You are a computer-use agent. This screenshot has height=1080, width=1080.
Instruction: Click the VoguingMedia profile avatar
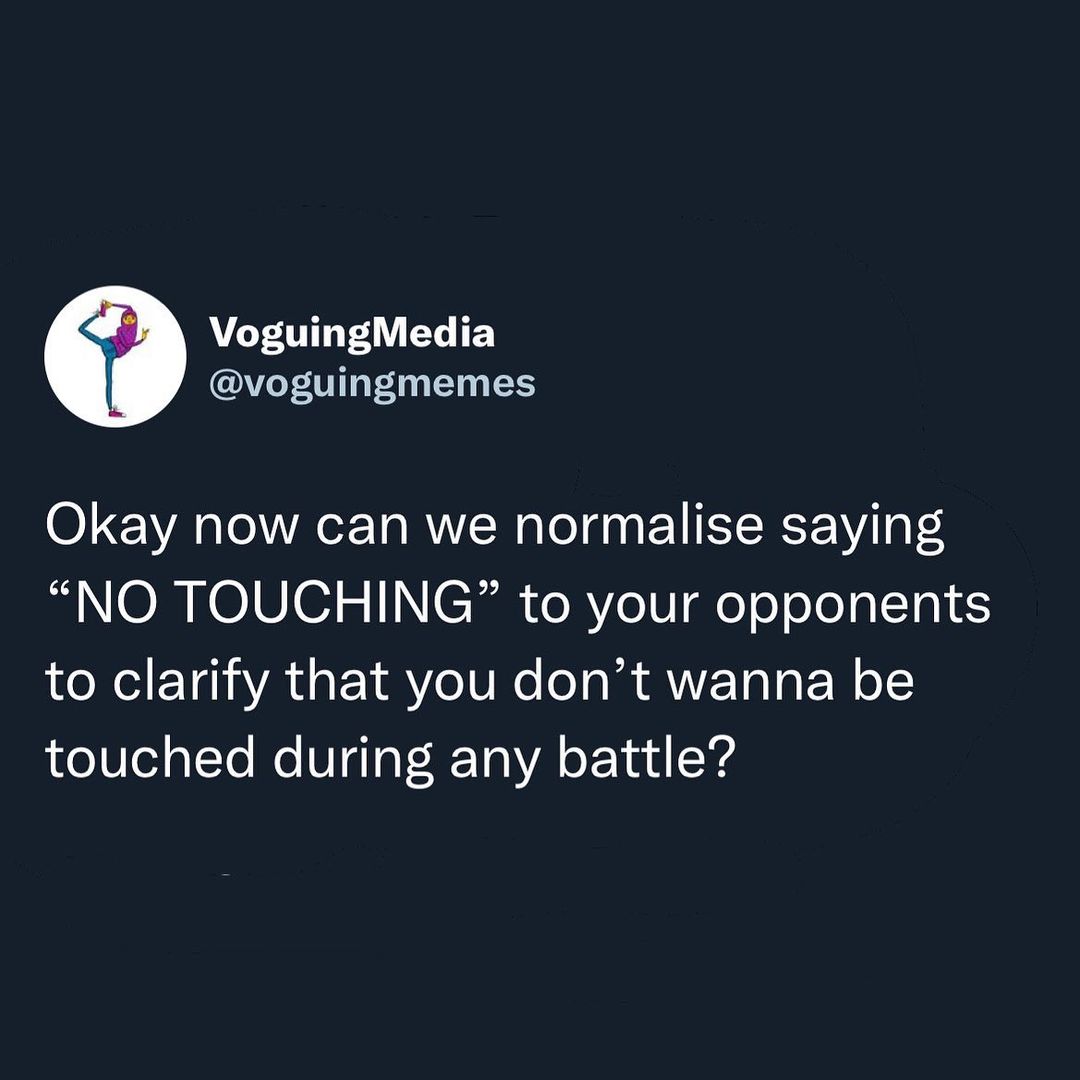[115, 357]
